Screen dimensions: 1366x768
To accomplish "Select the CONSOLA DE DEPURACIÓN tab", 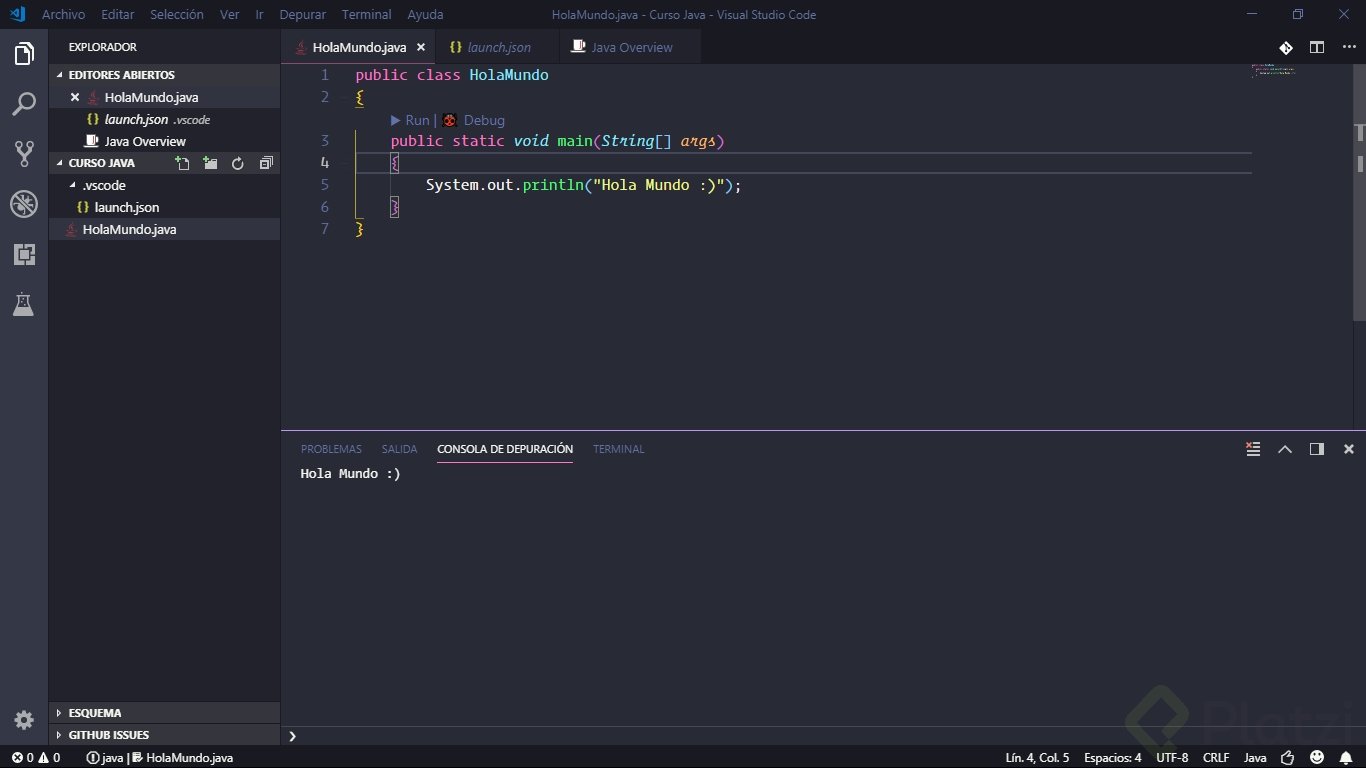I will coord(505,449).
